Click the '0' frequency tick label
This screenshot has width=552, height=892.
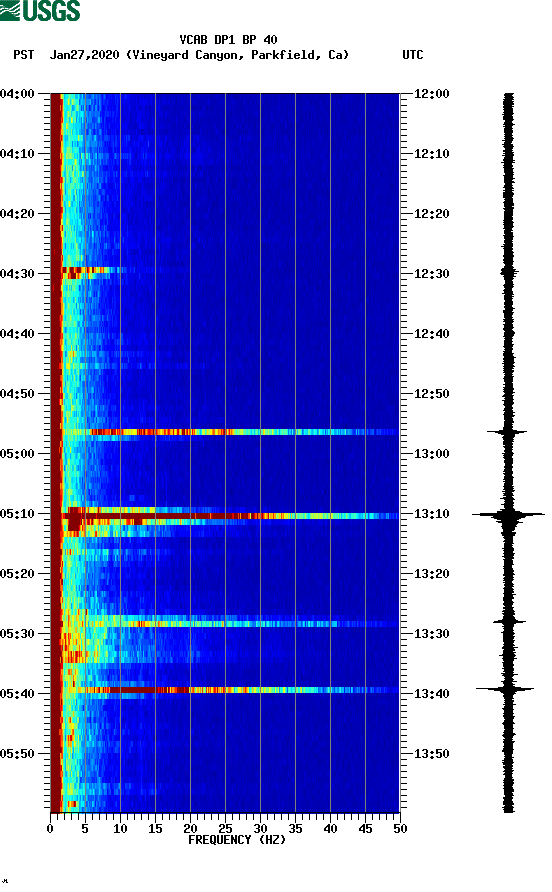click(50, 829)
